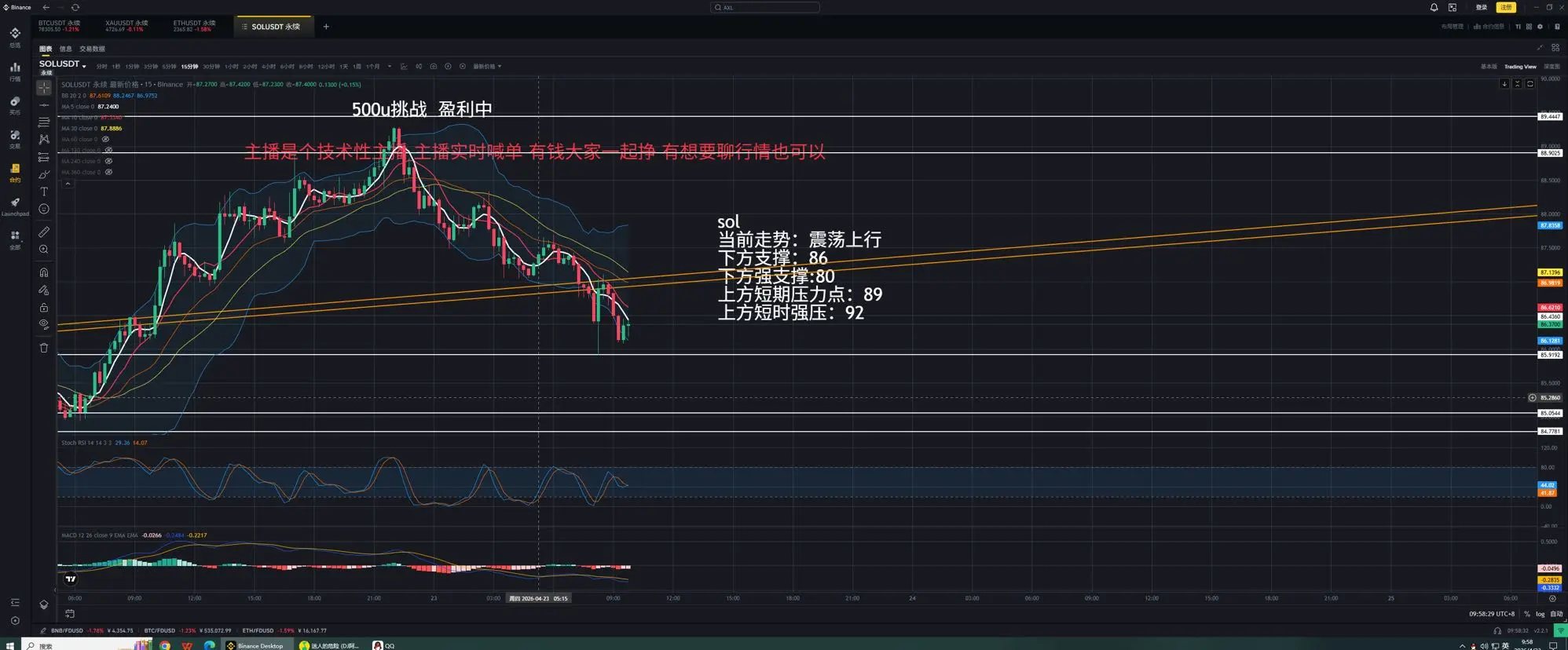The width and height of the screenshot is (1568, 650).
Task: Select the brush drawing tool
Action: 44,174
